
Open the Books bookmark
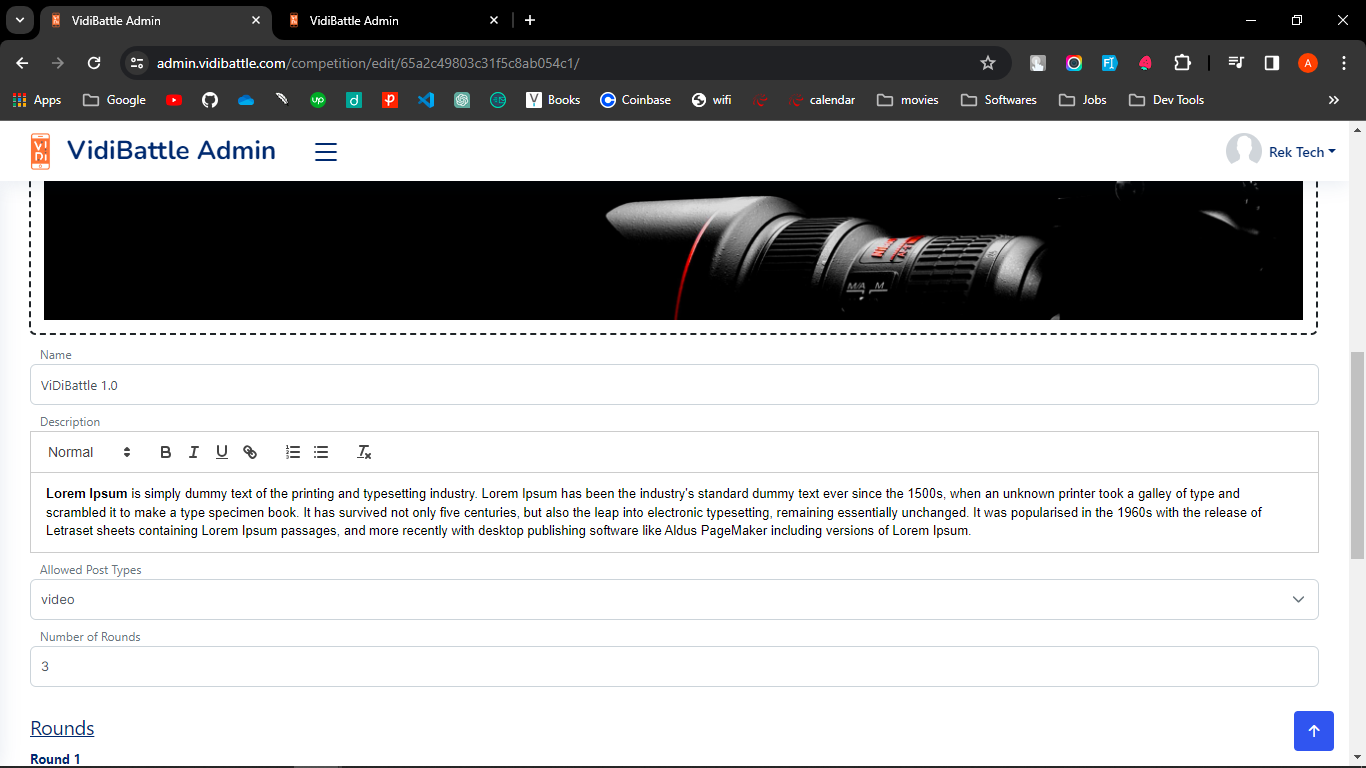[553, 100]
